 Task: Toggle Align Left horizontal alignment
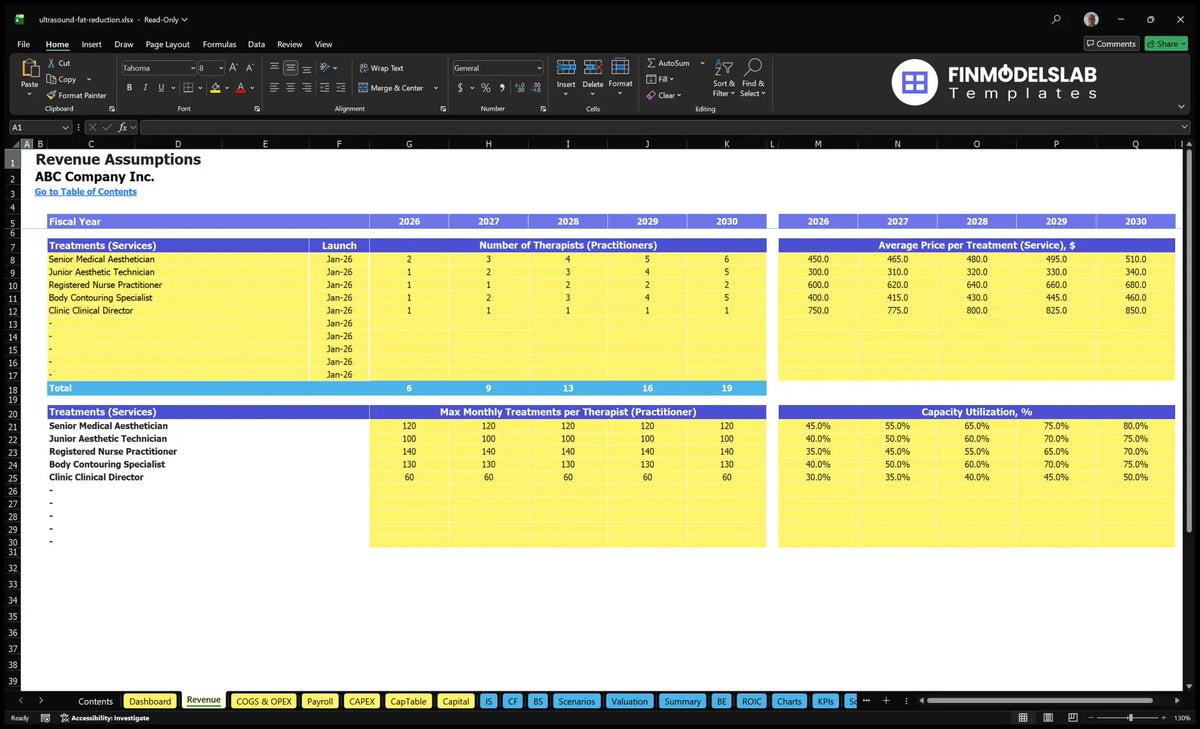274,88
